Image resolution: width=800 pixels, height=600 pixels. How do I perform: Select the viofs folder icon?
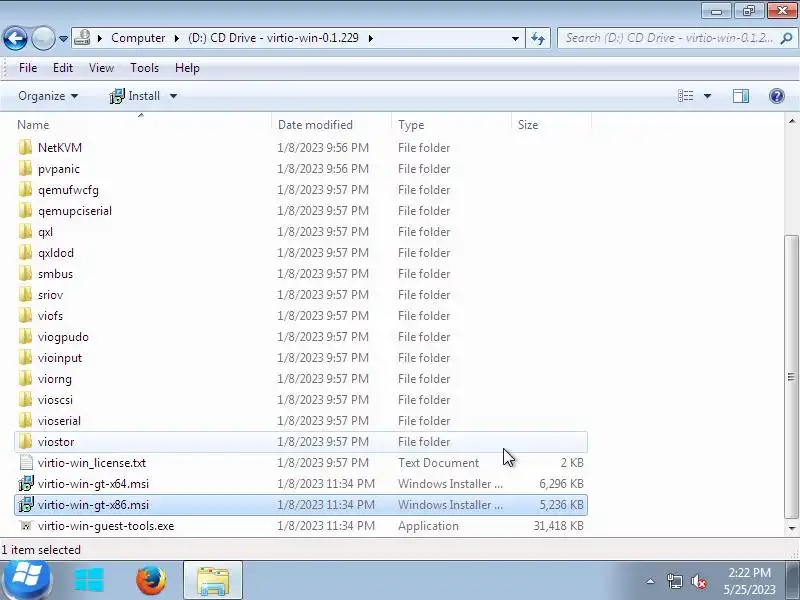click(x=25, y=315)
